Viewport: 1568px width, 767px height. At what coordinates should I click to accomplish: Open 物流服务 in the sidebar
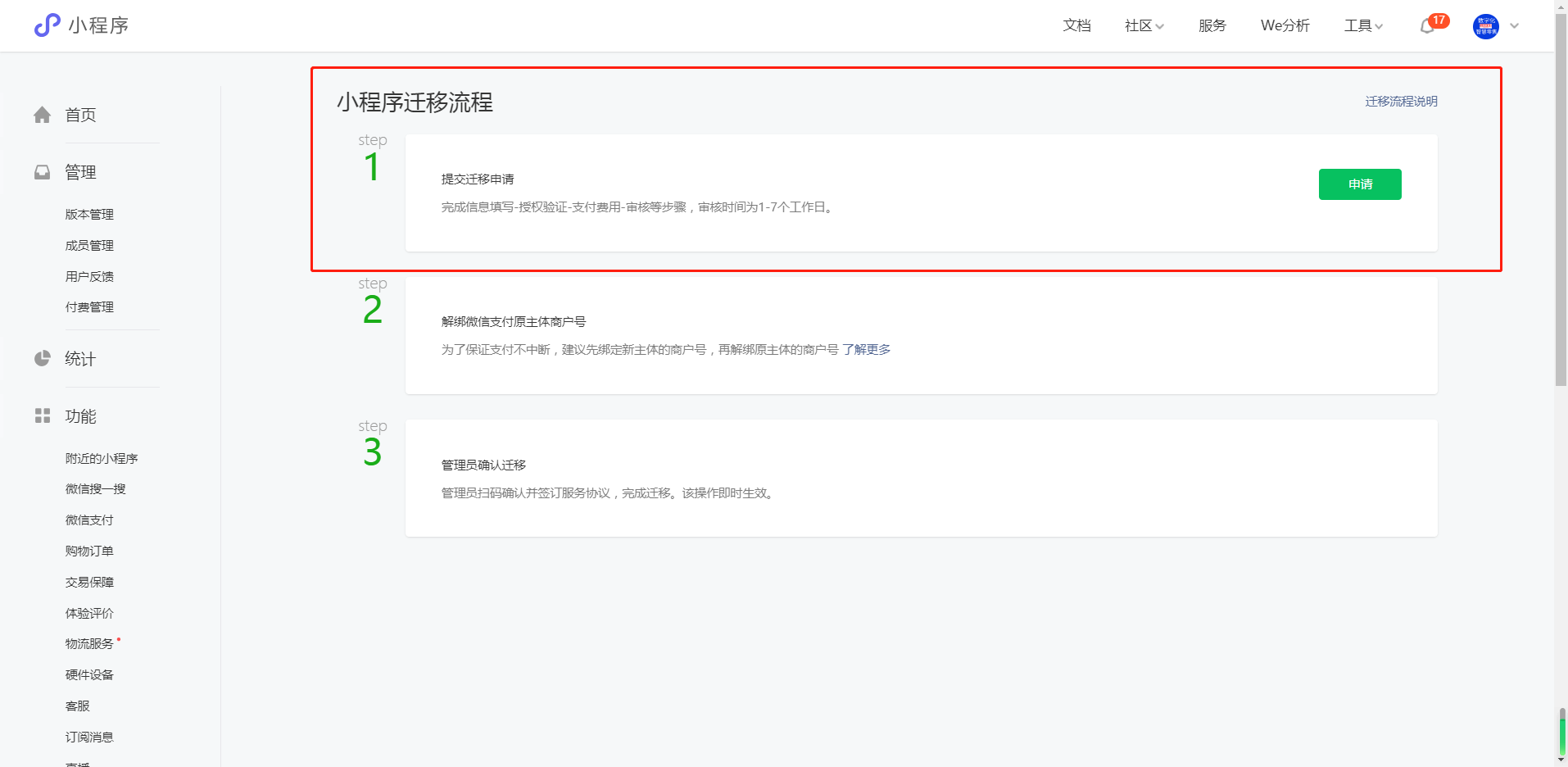pyautogui.click(x=89, y=644)
